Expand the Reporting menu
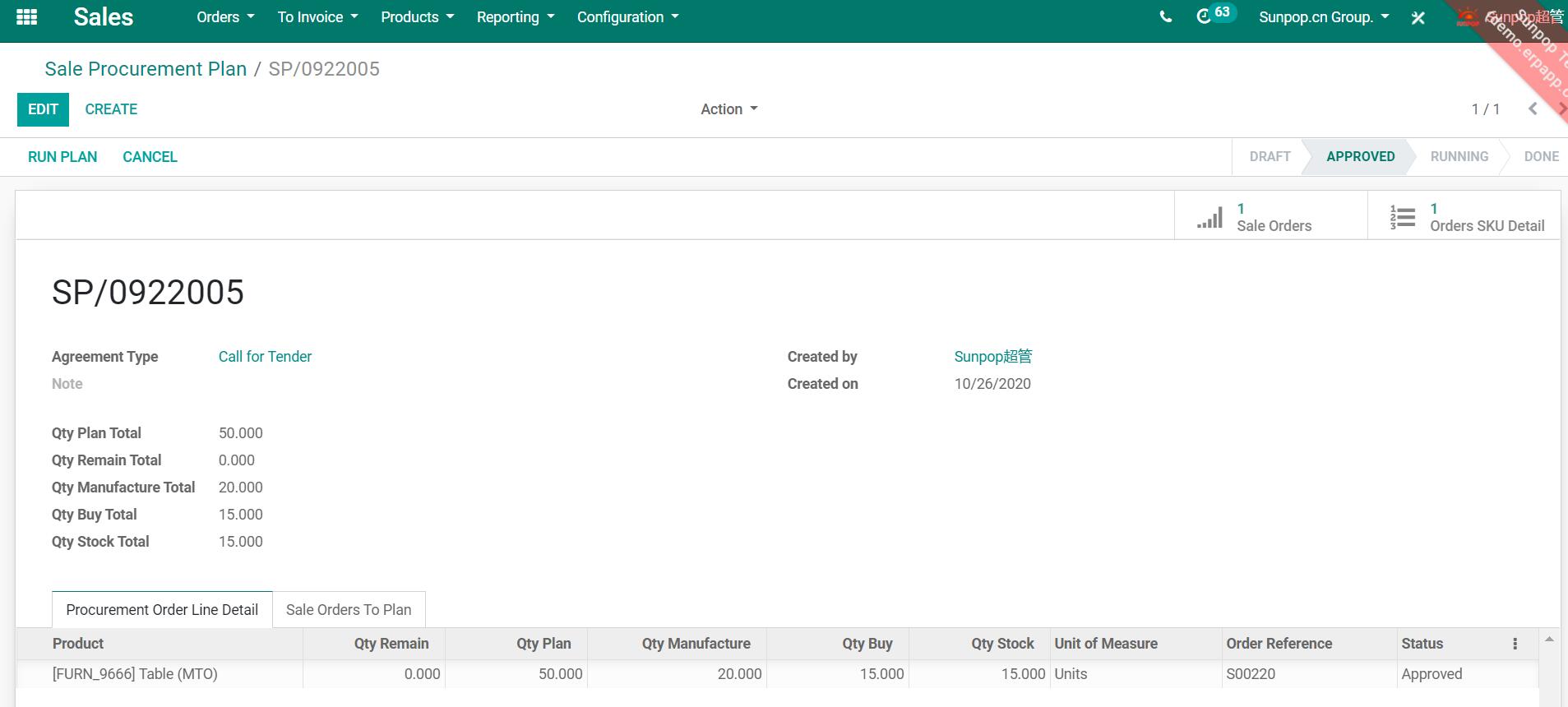The width and height of the screenshot is (1568, 707). (x=516, y=17)
